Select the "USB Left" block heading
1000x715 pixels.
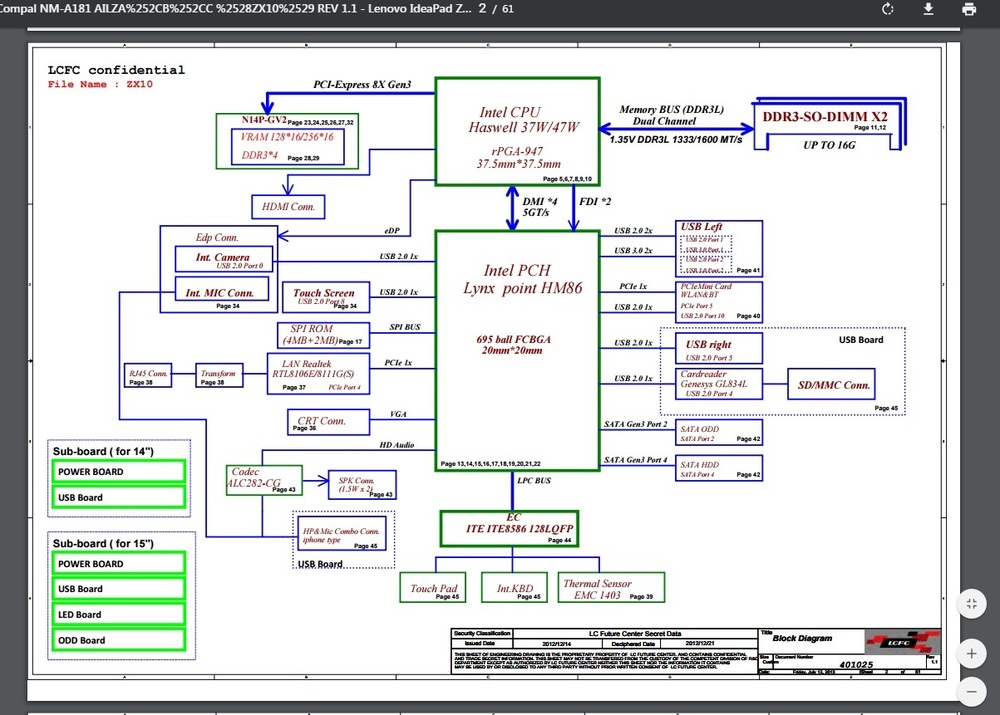click(x=702, y=226)
